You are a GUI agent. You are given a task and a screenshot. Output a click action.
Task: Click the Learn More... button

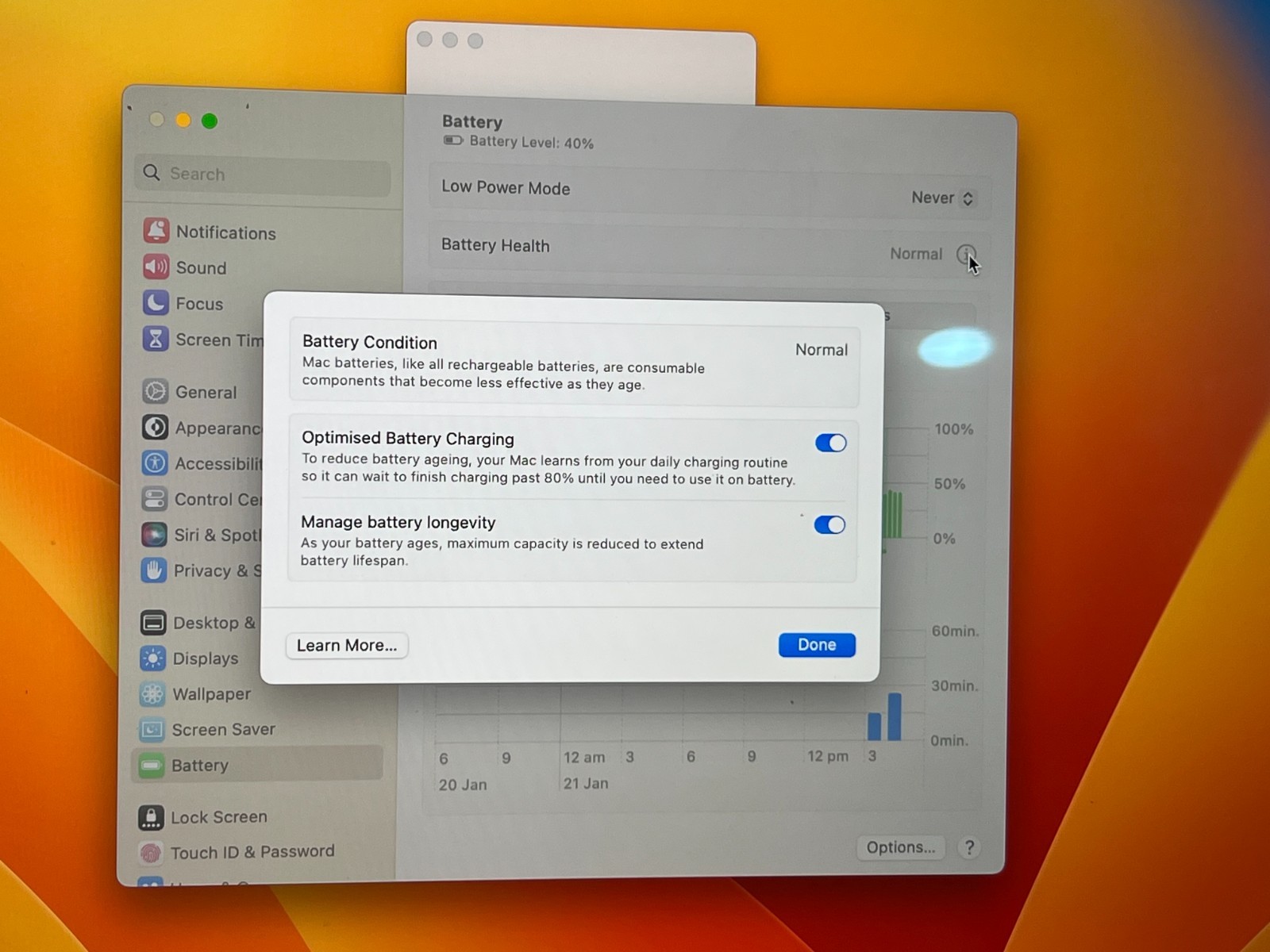click(347, 645)
